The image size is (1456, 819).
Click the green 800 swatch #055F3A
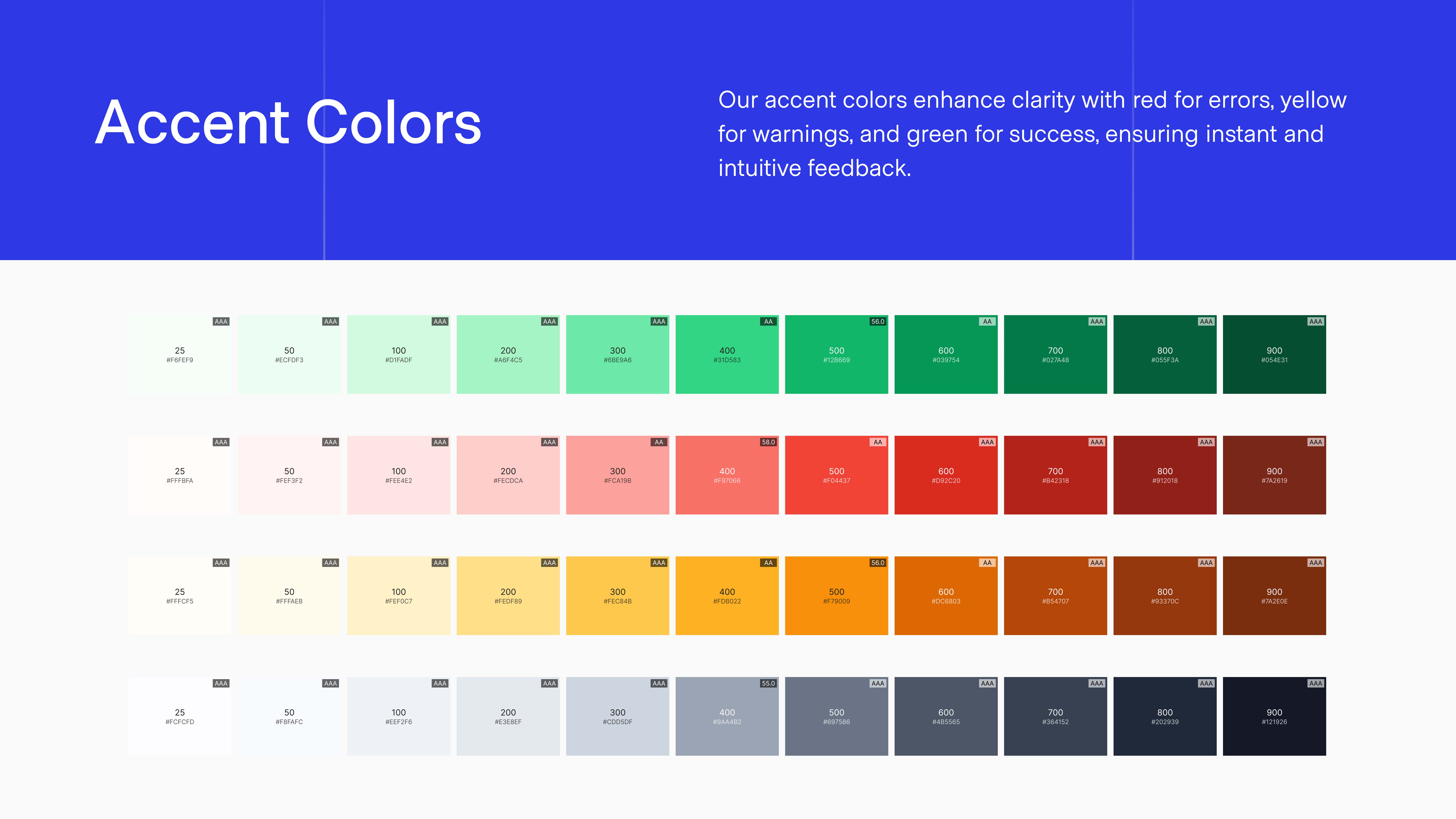[x=1165, y=354]
